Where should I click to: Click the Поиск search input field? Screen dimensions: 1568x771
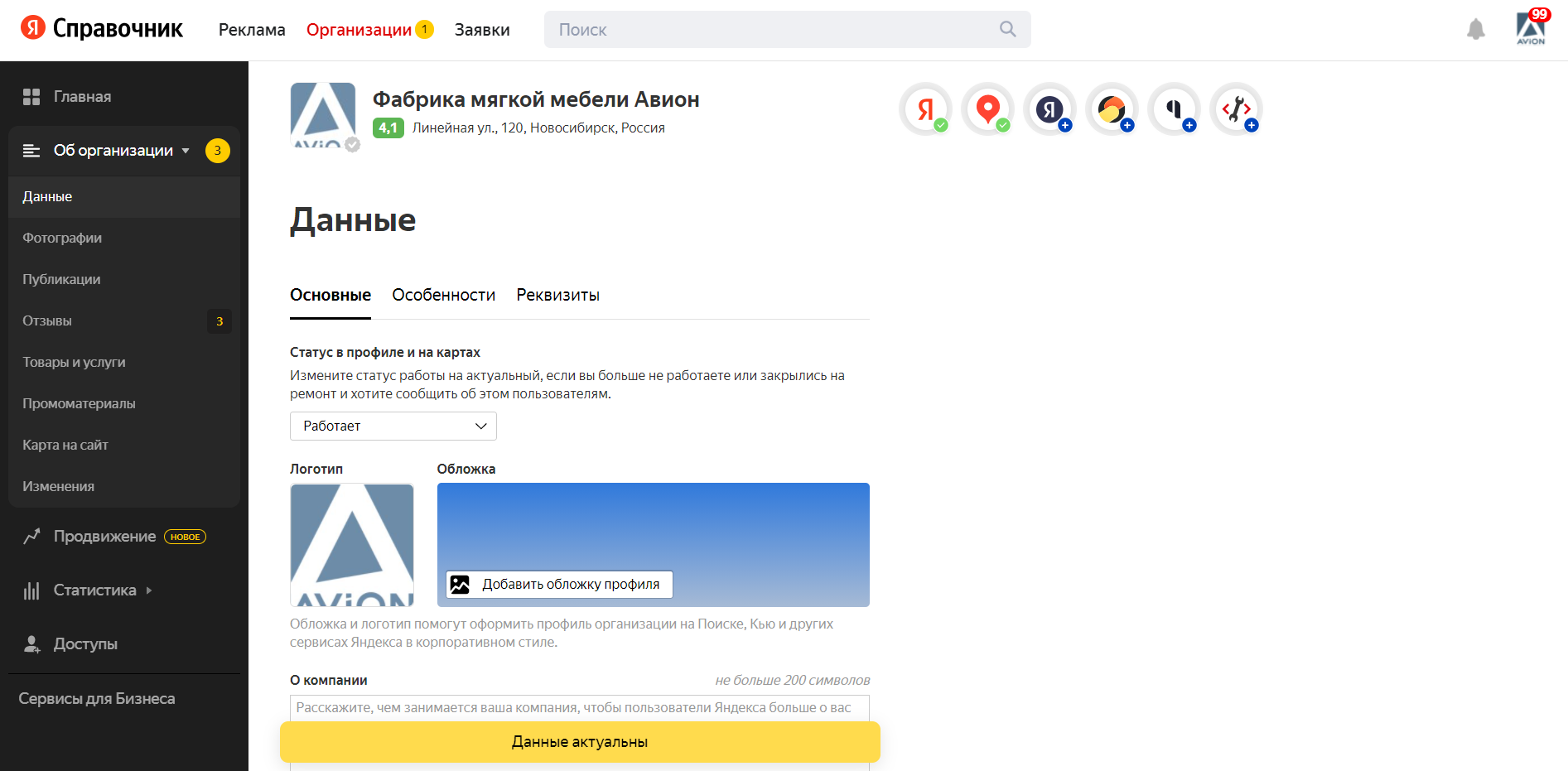(x=770, y=30)
